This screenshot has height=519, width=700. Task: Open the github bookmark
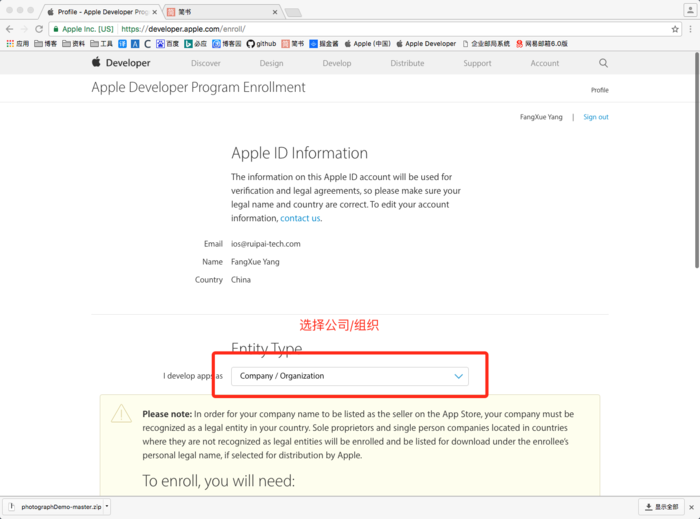pyautogui.click(x=261, y=44)
